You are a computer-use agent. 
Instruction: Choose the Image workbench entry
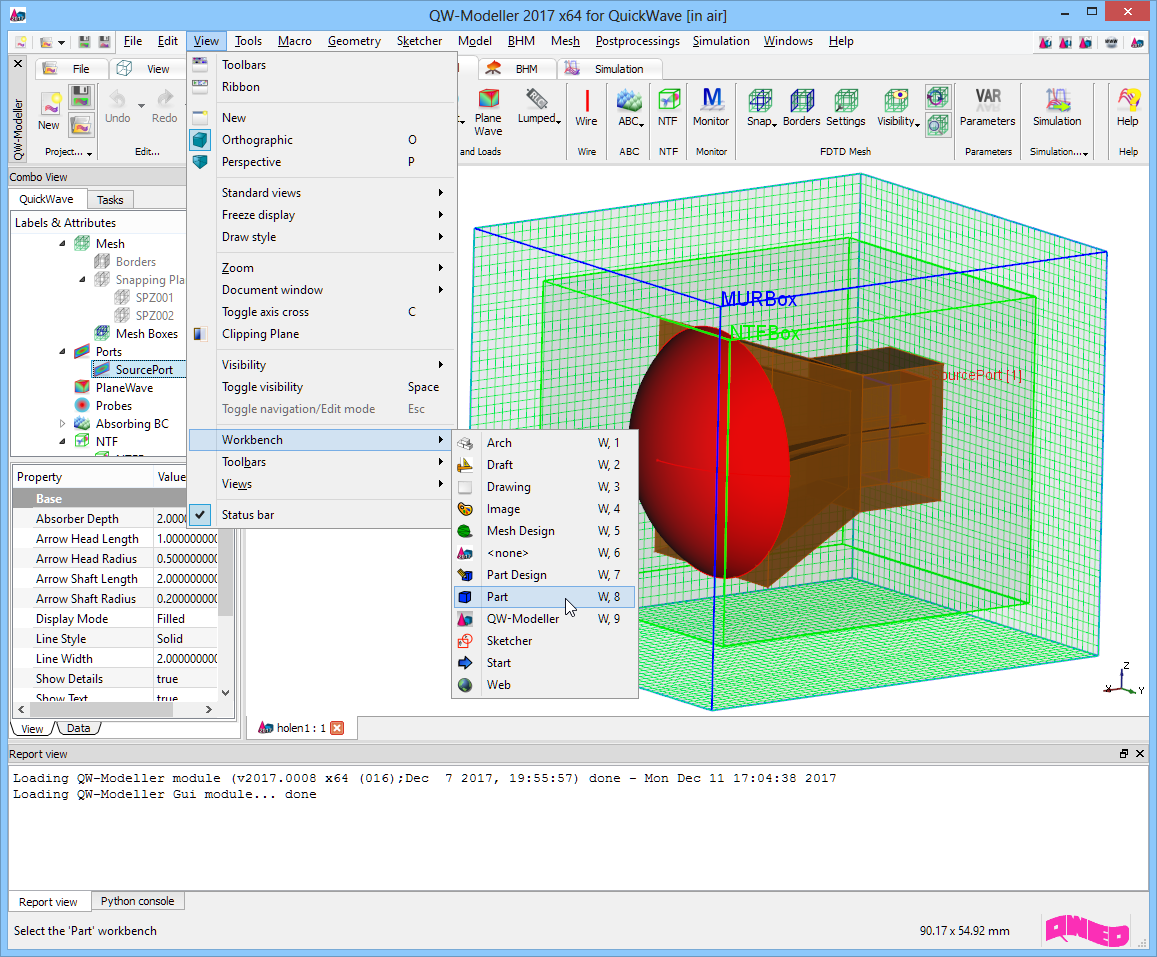pos(545,509)
